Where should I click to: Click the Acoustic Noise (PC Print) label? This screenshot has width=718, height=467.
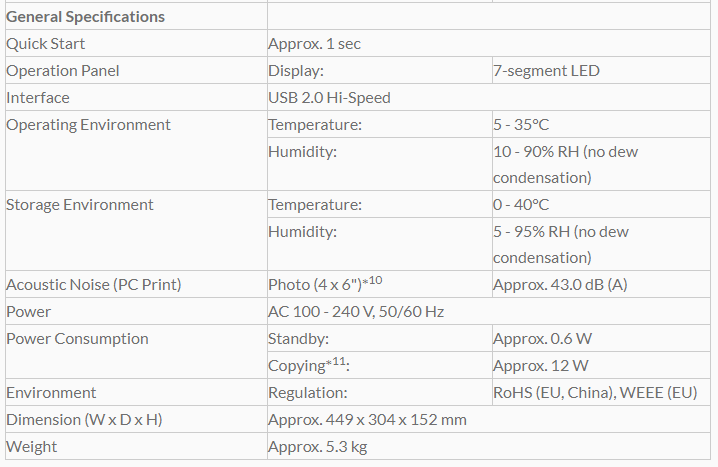coord(94,285)
